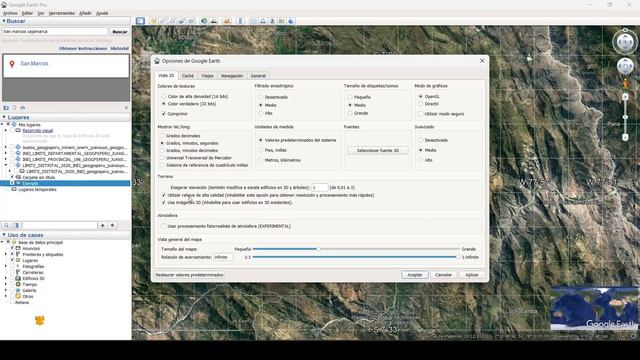Click the record tour toolbar icon
The width and height of the screenshot is (640, 360).
191,21
